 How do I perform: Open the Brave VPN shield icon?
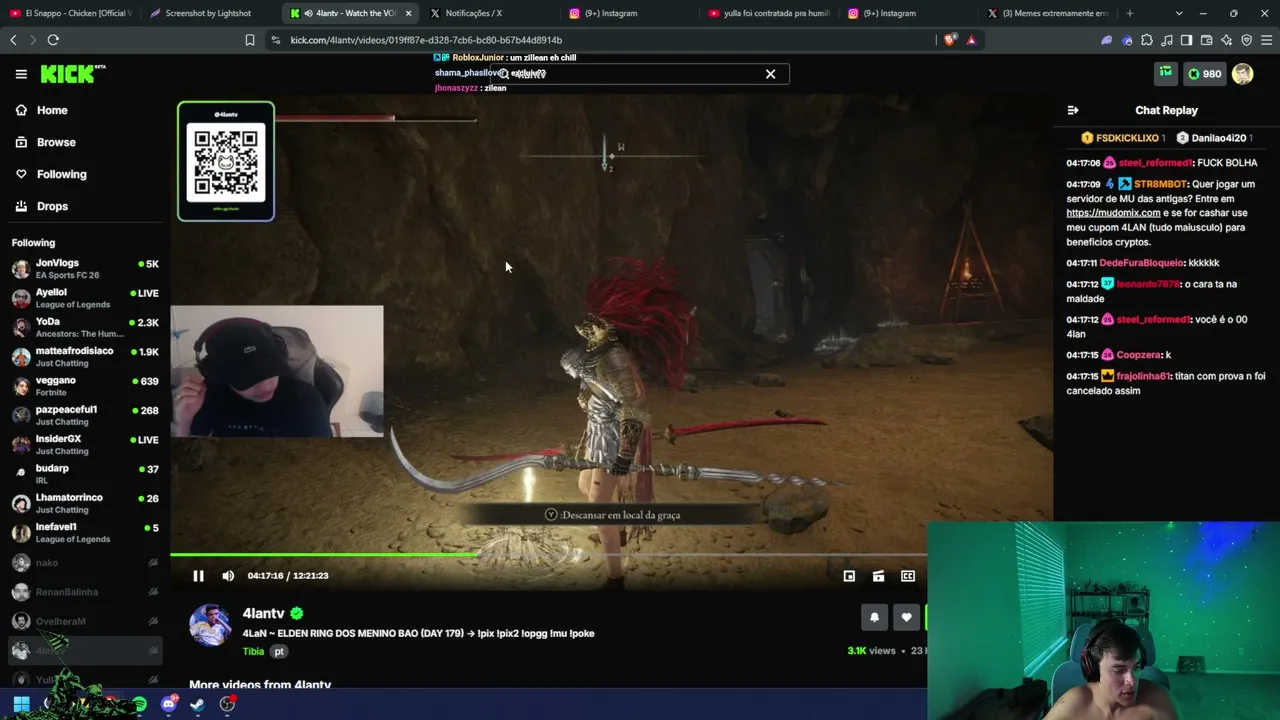tap(1247, 40)
